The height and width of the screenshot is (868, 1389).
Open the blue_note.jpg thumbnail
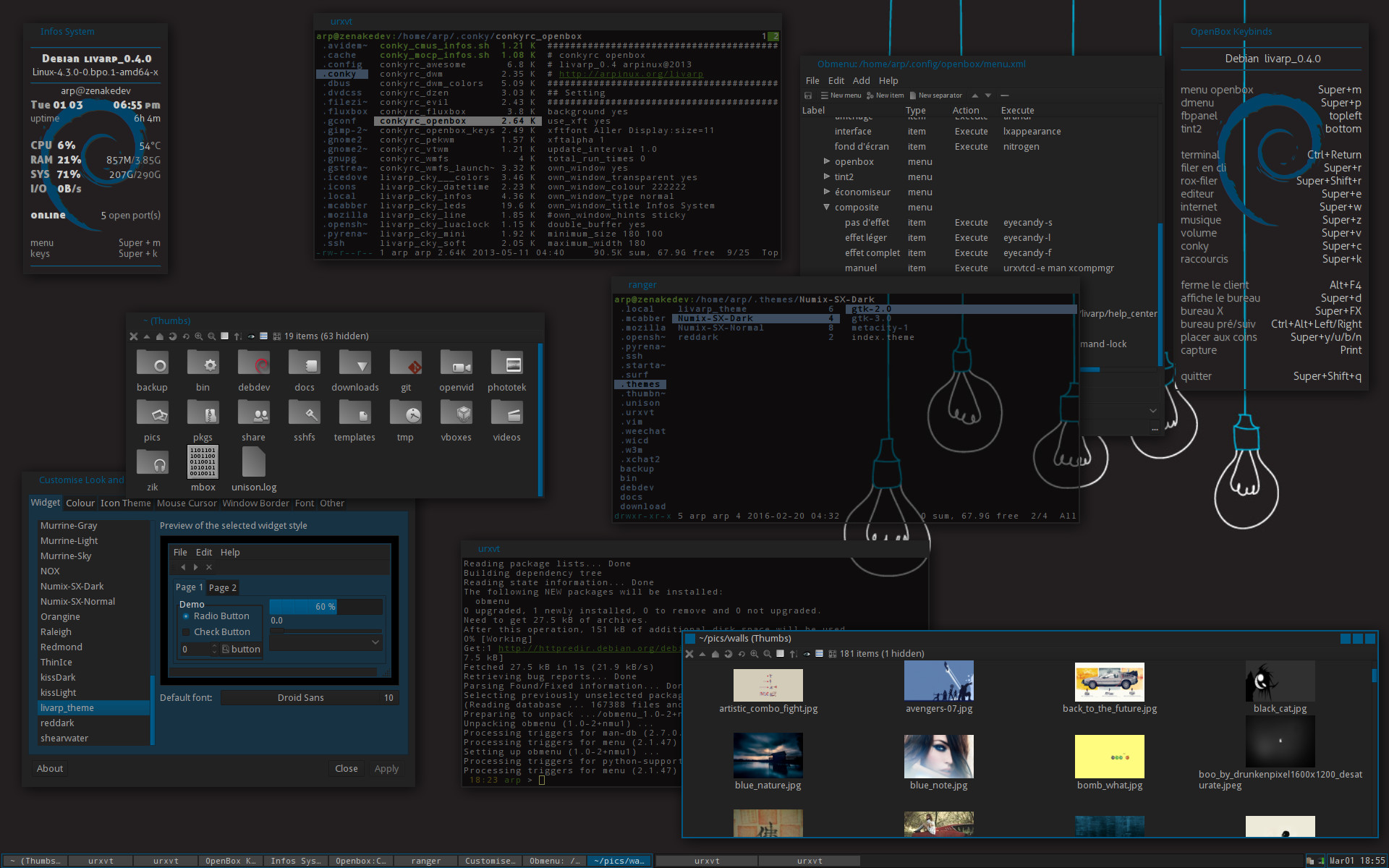click(x=939, y=762)
